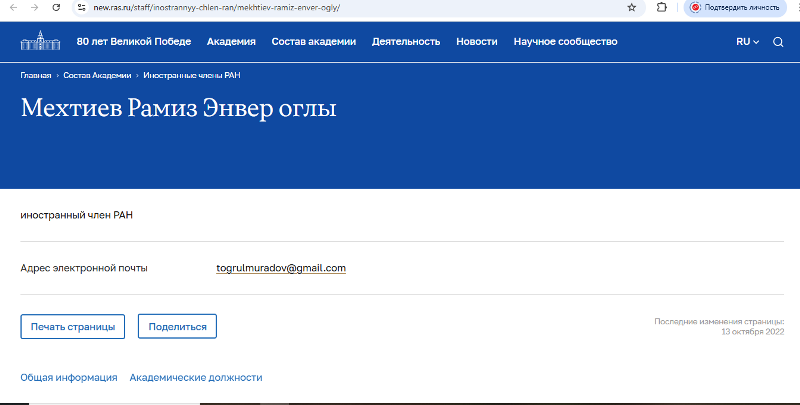Select Деятельность in navigation bar
This screenshot has height=405, width=800.
pyautogui.click(x=406, y=42)
